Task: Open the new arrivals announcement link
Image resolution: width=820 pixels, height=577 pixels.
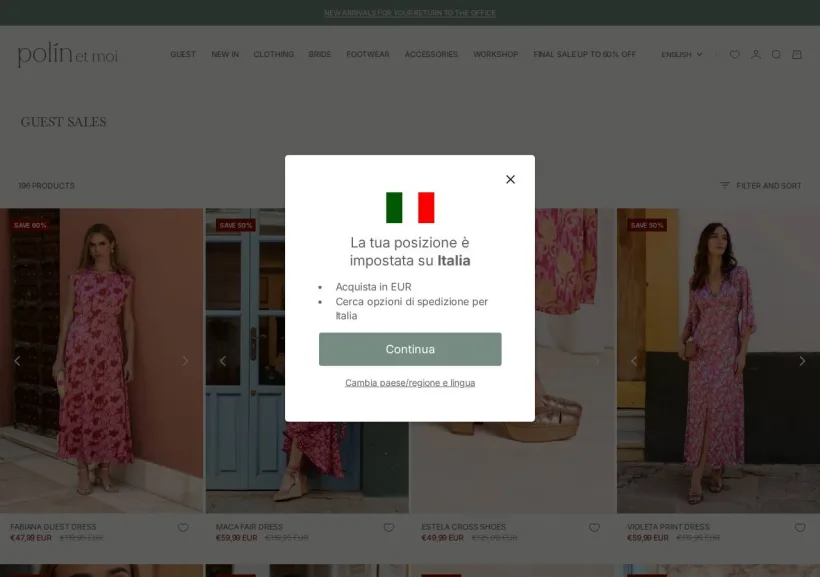Action: [x=410, y=13]
